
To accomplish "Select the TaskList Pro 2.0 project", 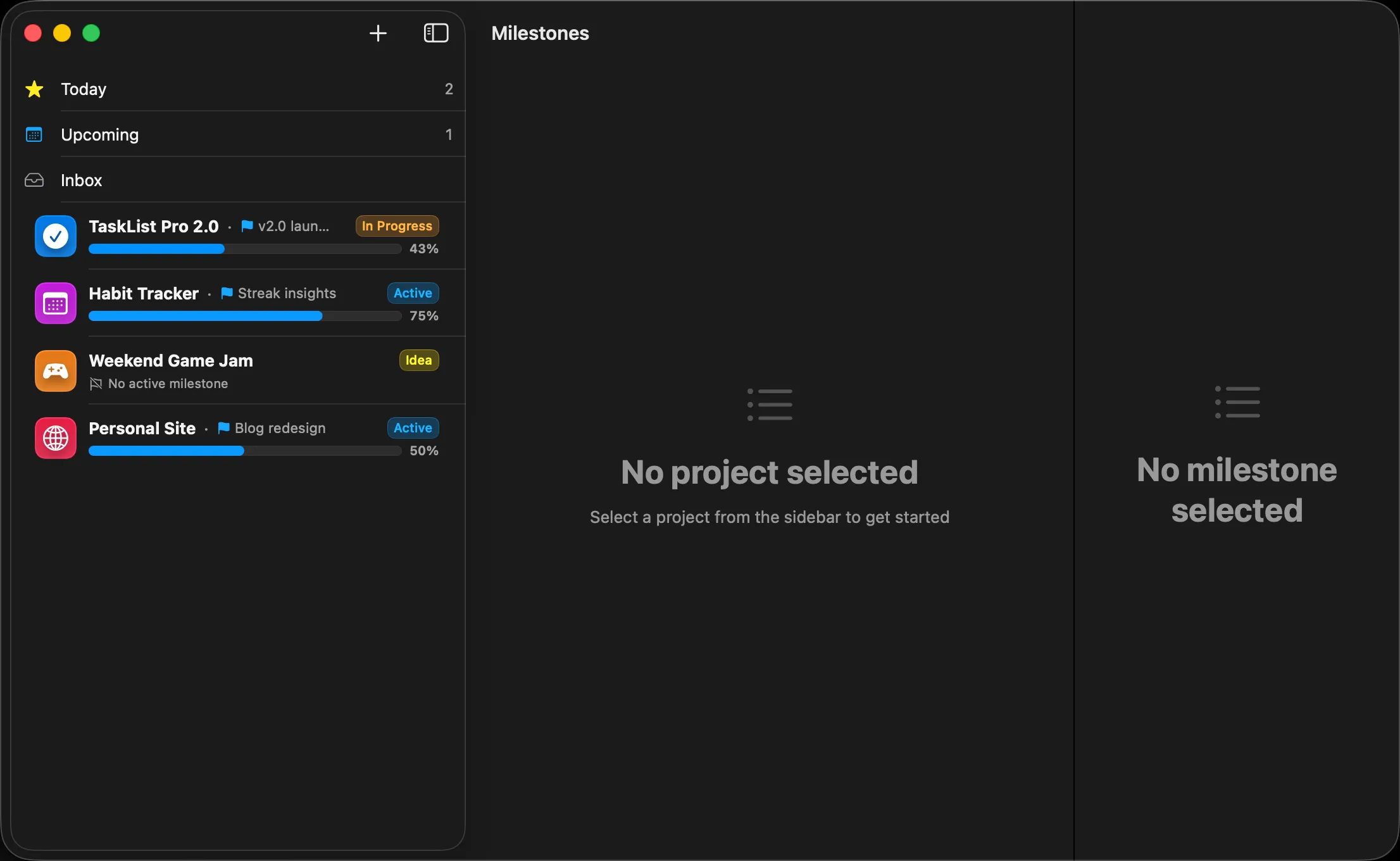I will [x=238, y=236].
